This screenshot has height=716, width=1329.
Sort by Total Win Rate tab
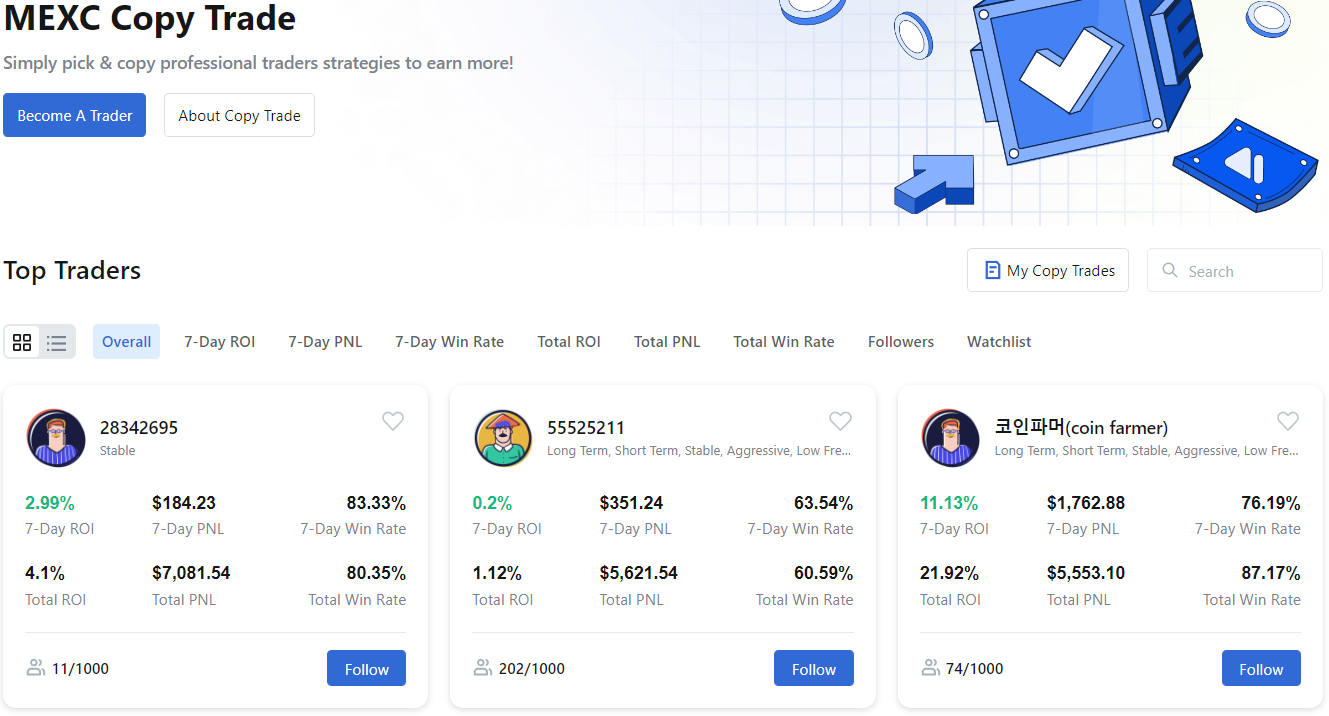pyautogui.click(x=784, y=342)
